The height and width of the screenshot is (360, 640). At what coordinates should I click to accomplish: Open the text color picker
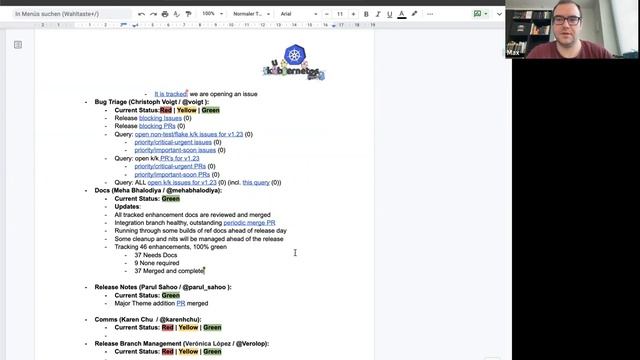coord(402,14)
